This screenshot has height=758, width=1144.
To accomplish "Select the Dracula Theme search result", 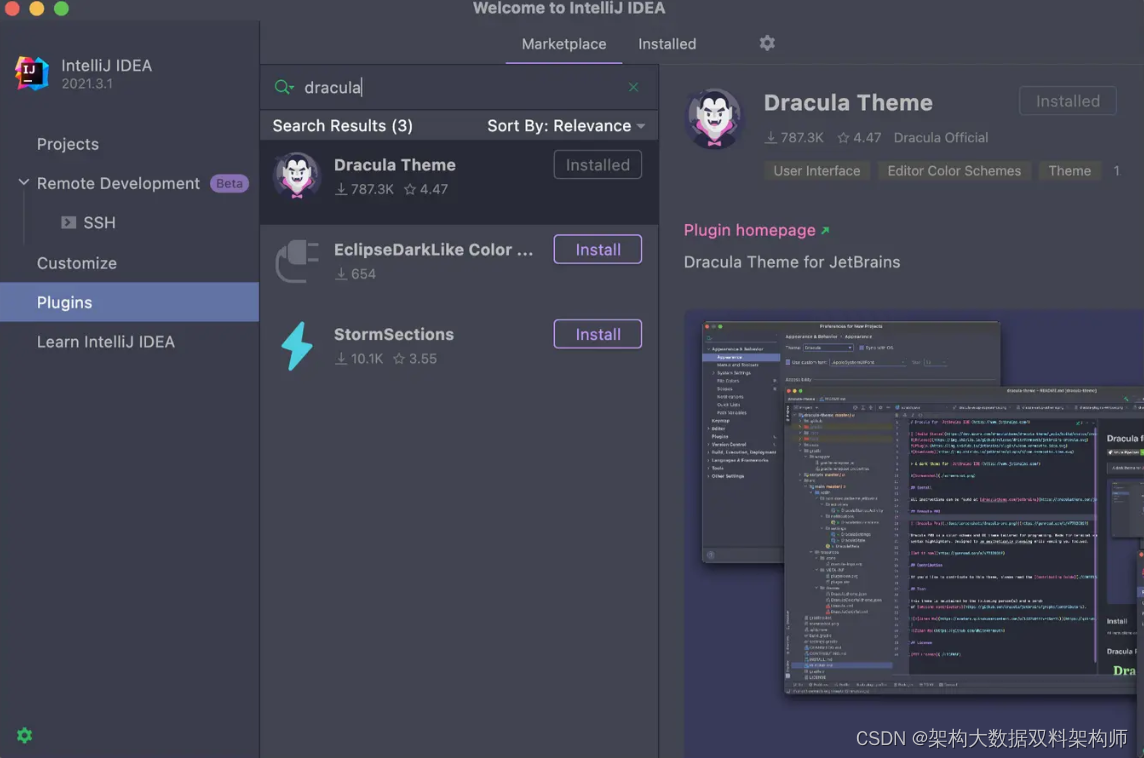I will 459,182.
